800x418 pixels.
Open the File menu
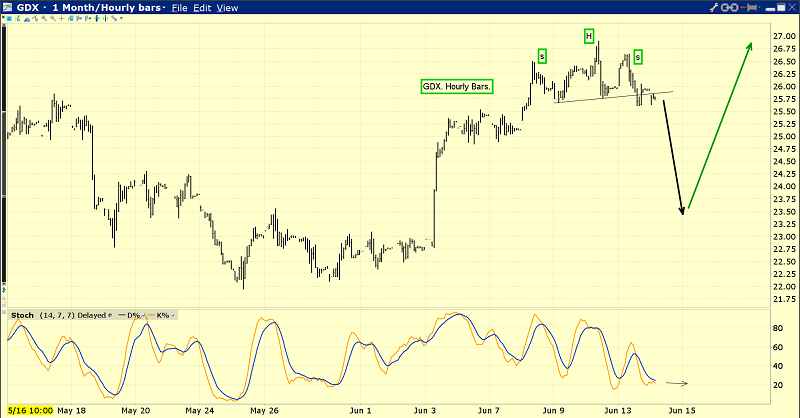(x=179, y=8)
